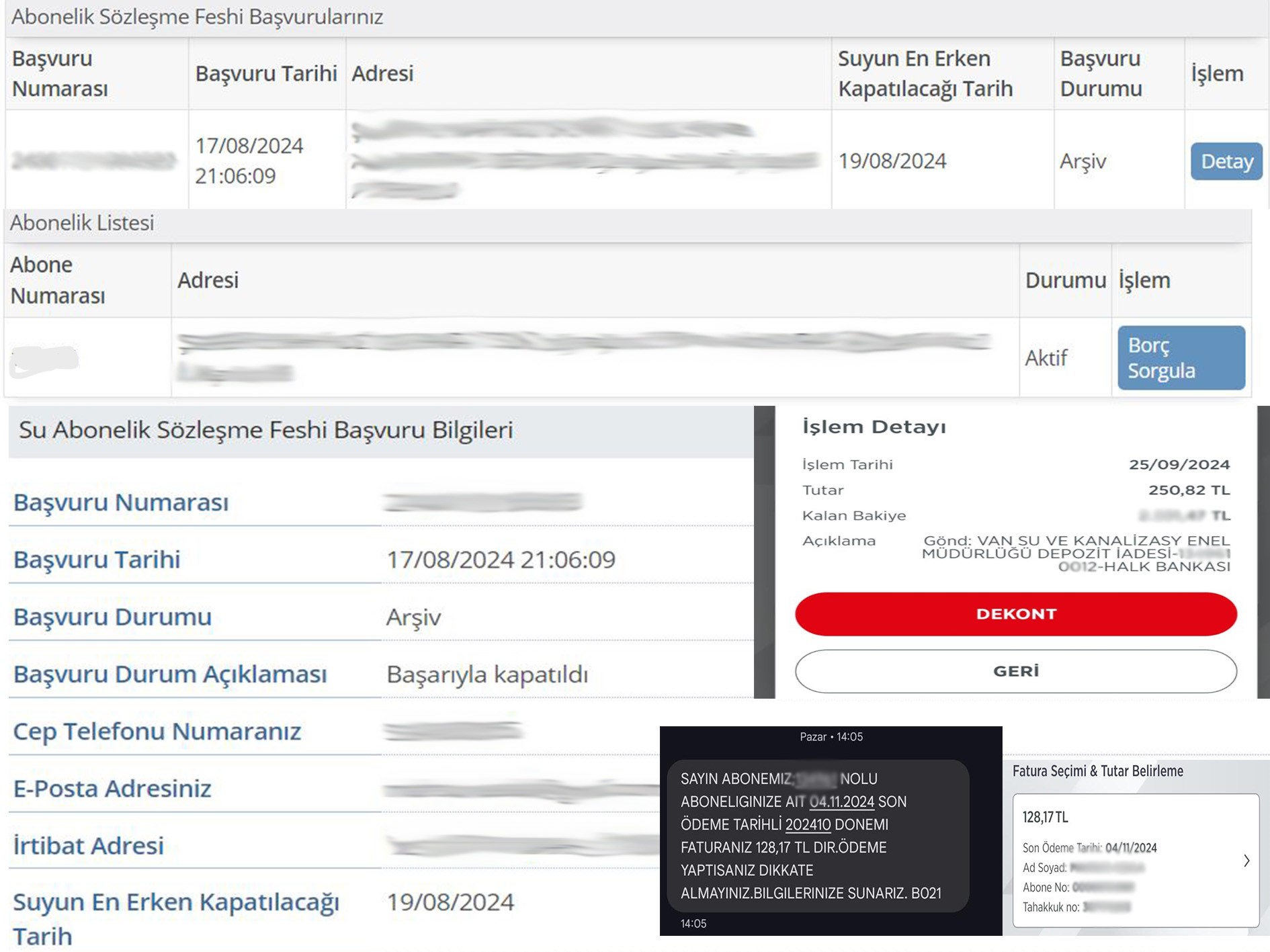Select the İşlem Detayı heading
Screen dimensions: 1270x952
point(874,427)
